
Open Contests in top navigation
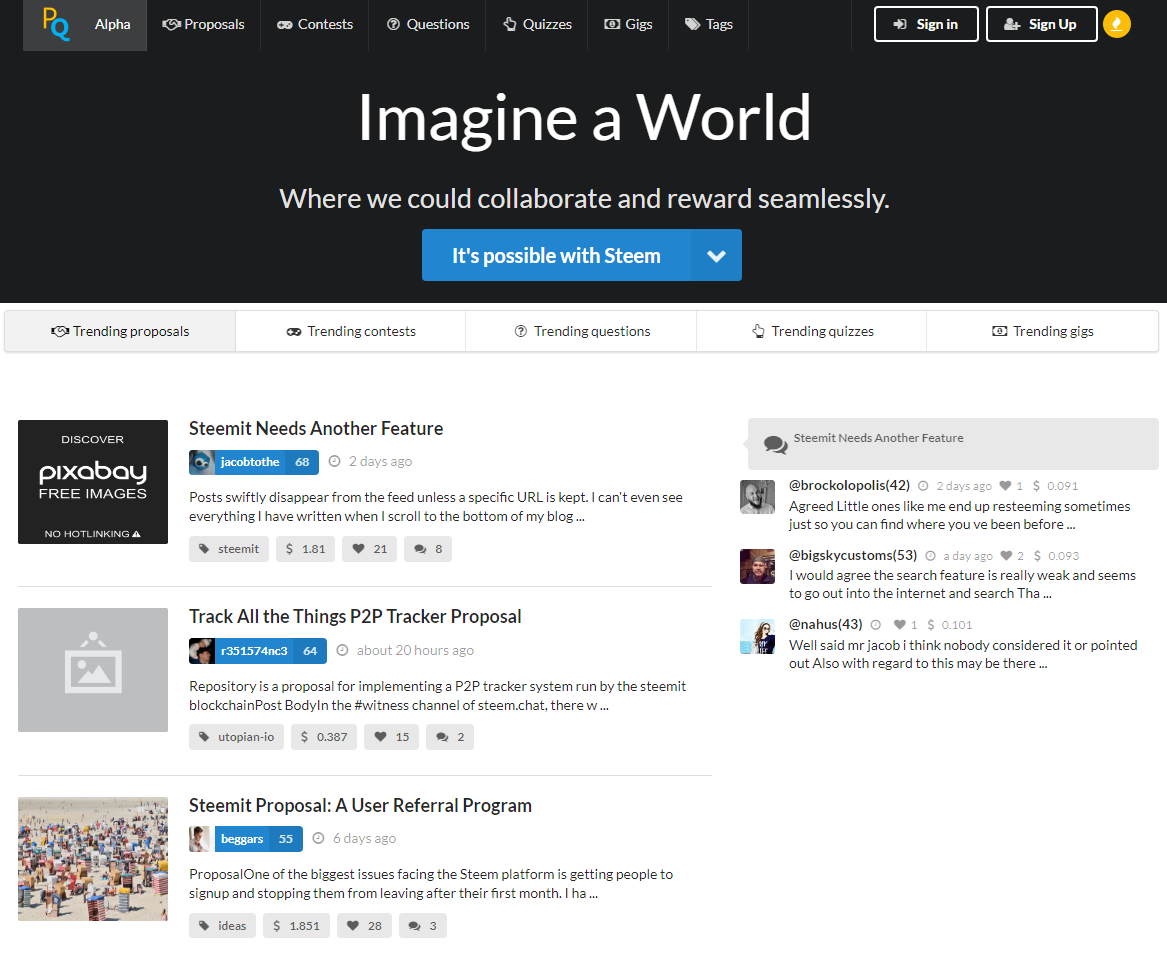(x=315, y=25)
